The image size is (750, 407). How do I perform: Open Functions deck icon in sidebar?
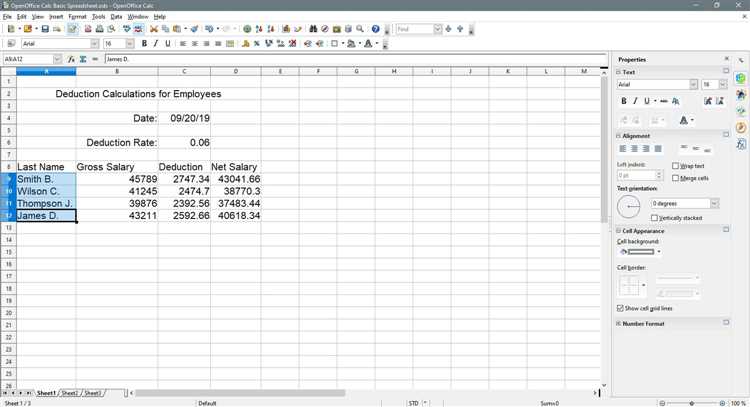[x=741, y=144]
